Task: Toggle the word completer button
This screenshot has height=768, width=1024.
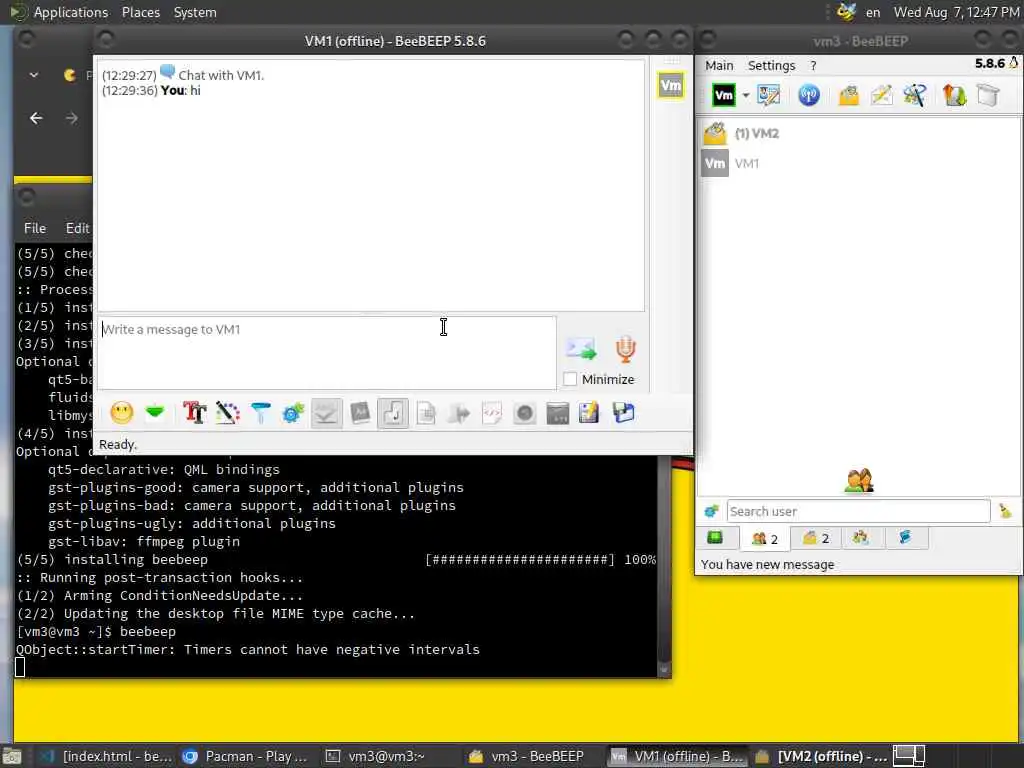Action: (360, 413)
